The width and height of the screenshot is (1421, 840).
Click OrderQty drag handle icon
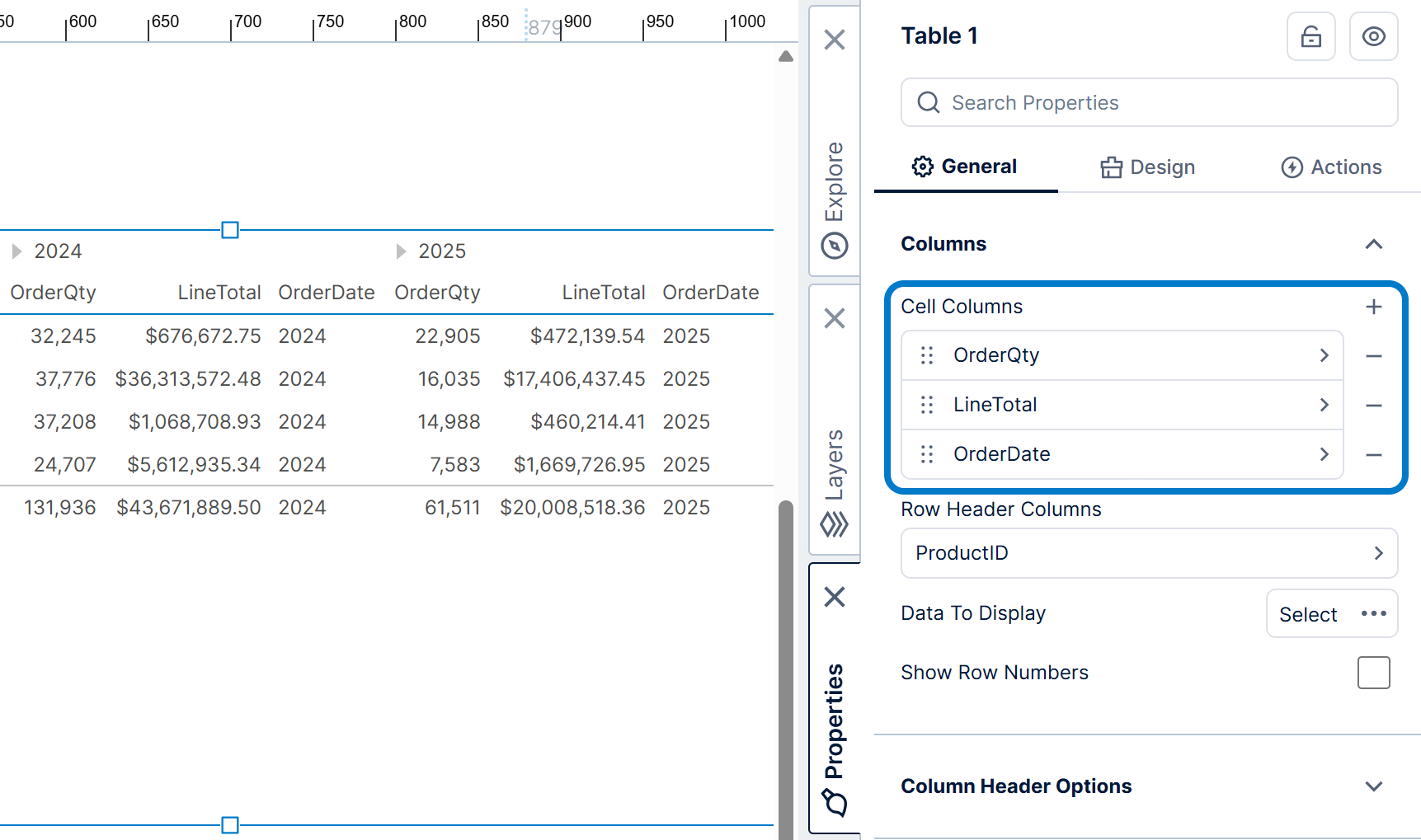[927, 355]
